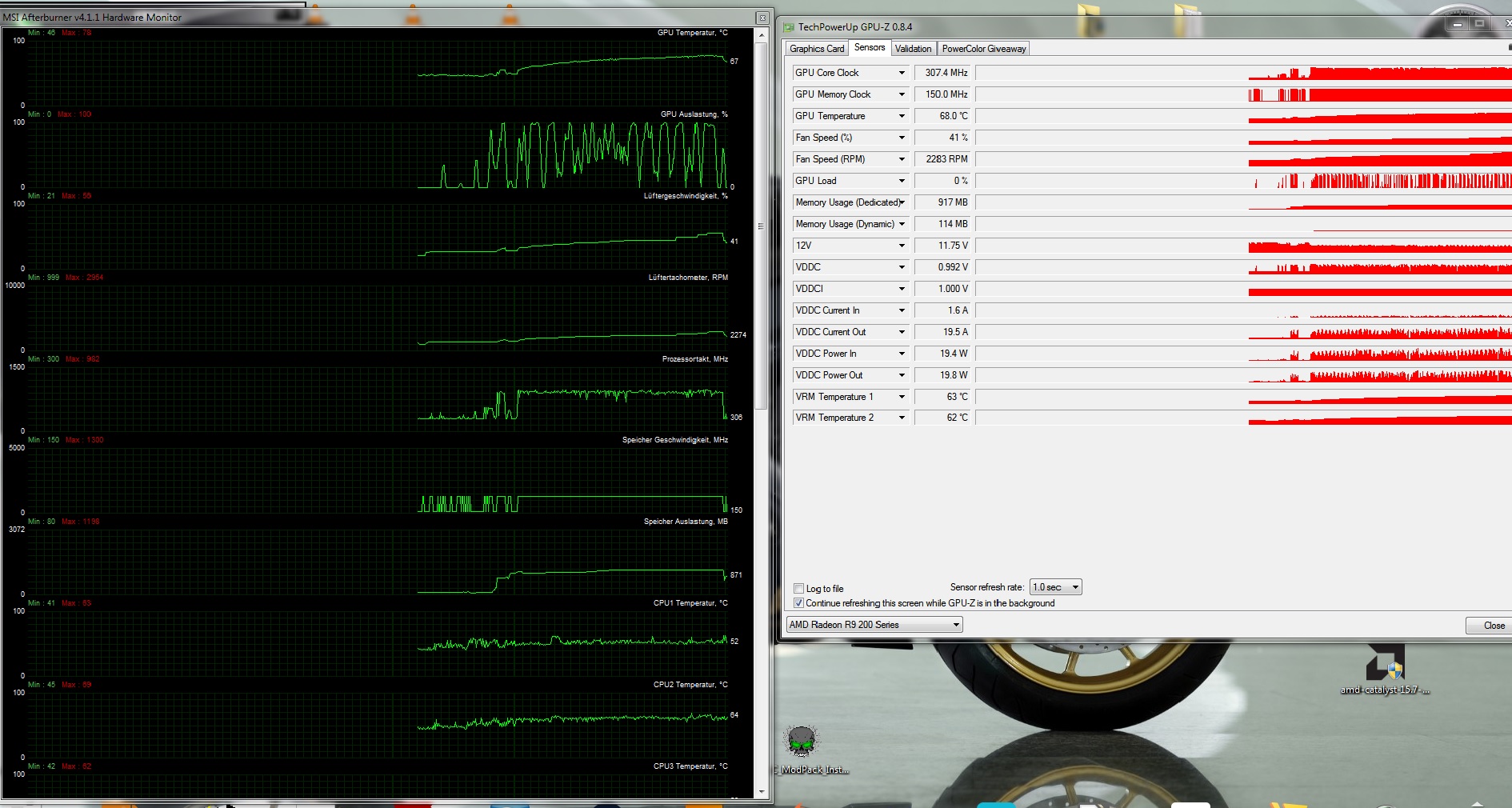Open the 12V sensor dropdown
Screen dimensions: 1512x808
[902, 246]
